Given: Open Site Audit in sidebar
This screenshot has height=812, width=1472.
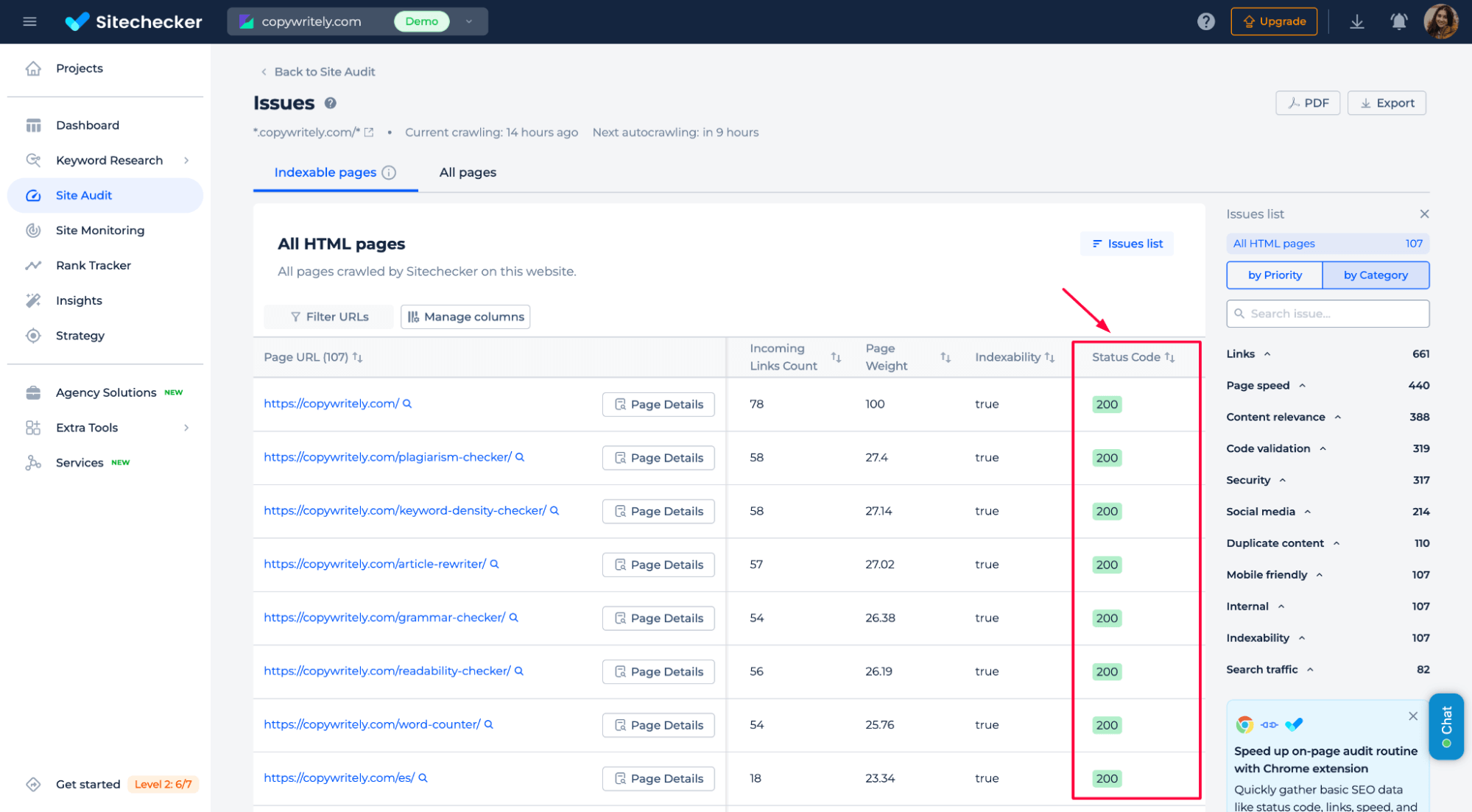Looking at the screenshot, I should point(105,195).
